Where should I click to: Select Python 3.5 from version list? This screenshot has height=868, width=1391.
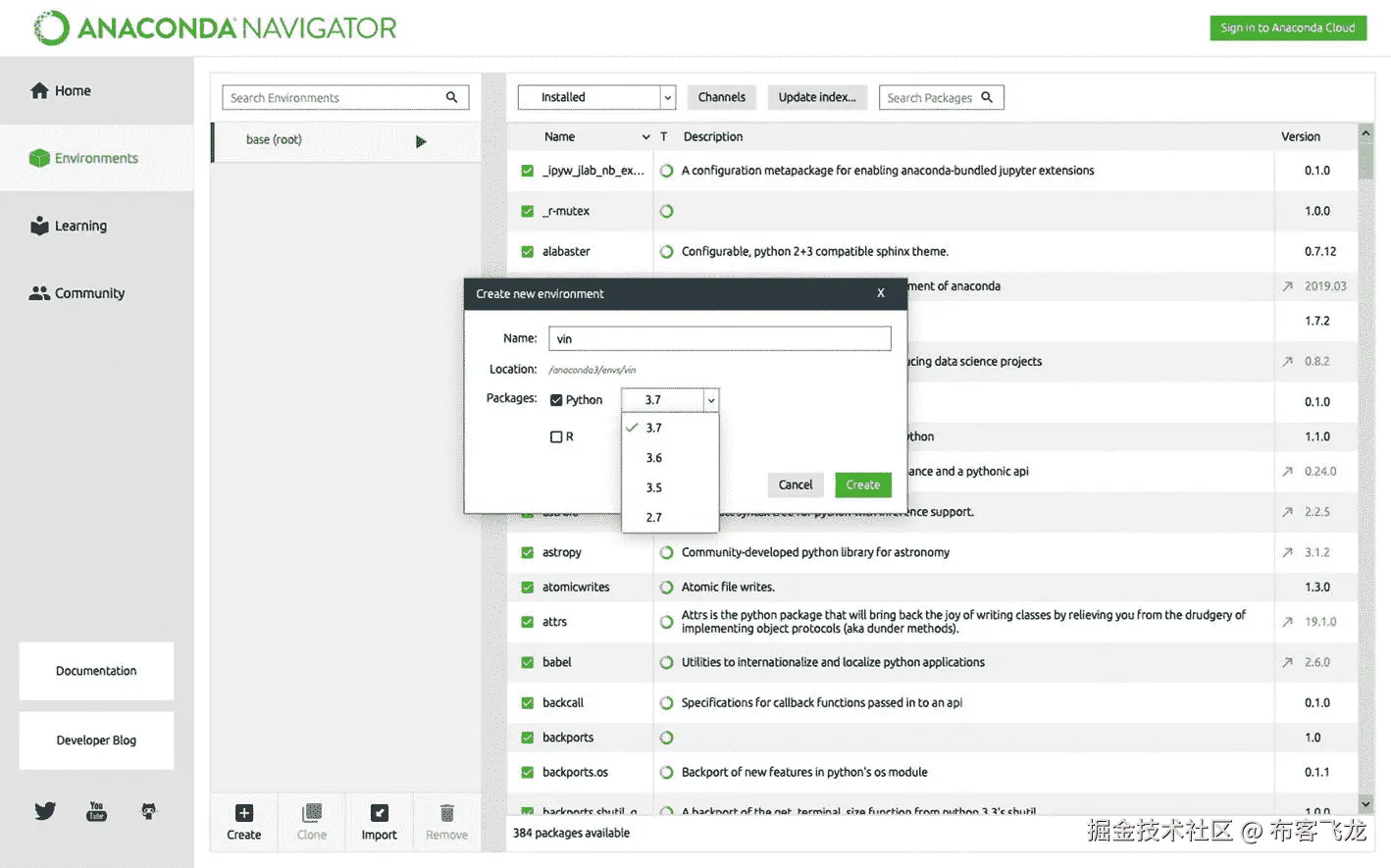(x=670, y=487)
